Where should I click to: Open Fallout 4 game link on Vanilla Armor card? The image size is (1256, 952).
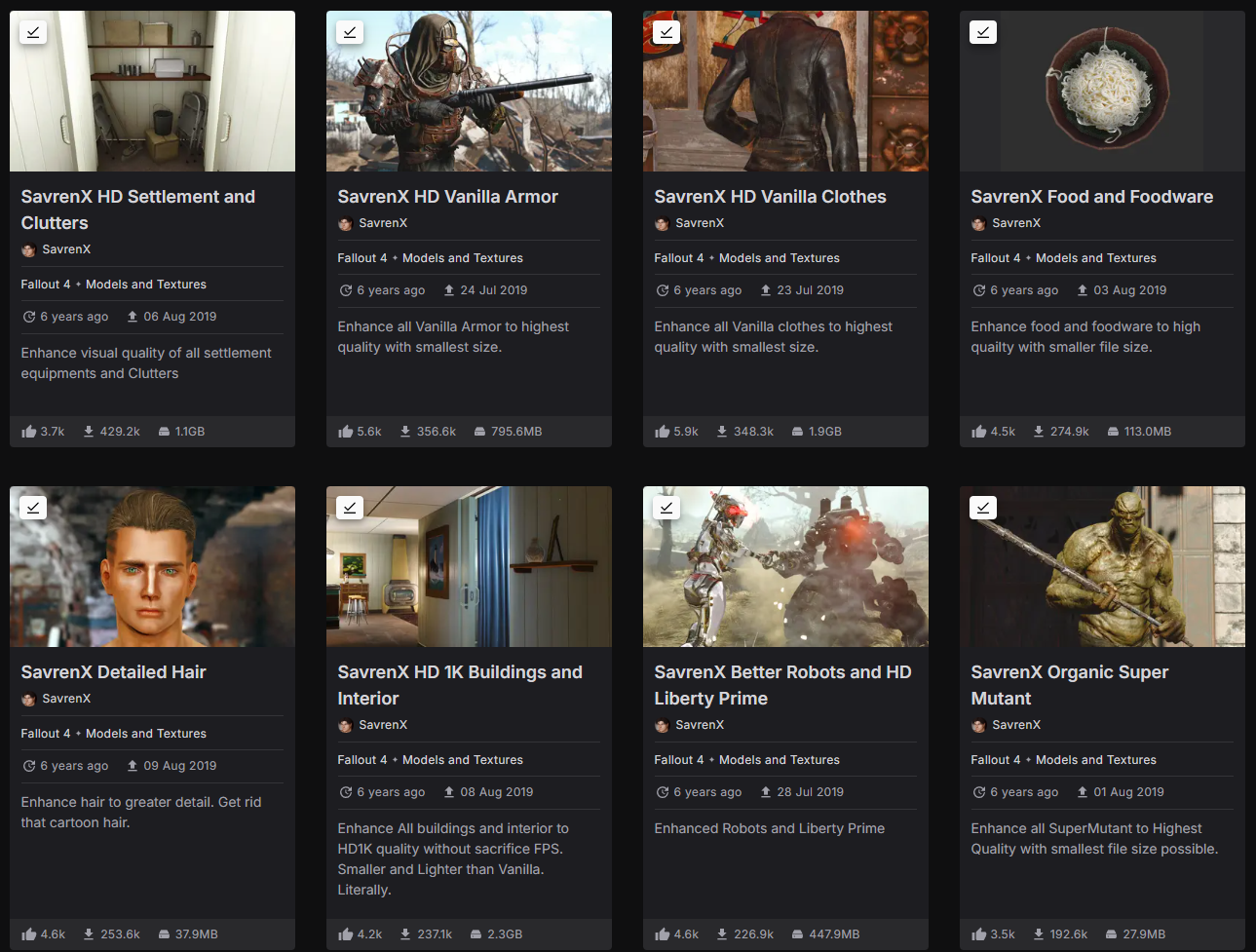pyautogui.click(x=362, y=258)
